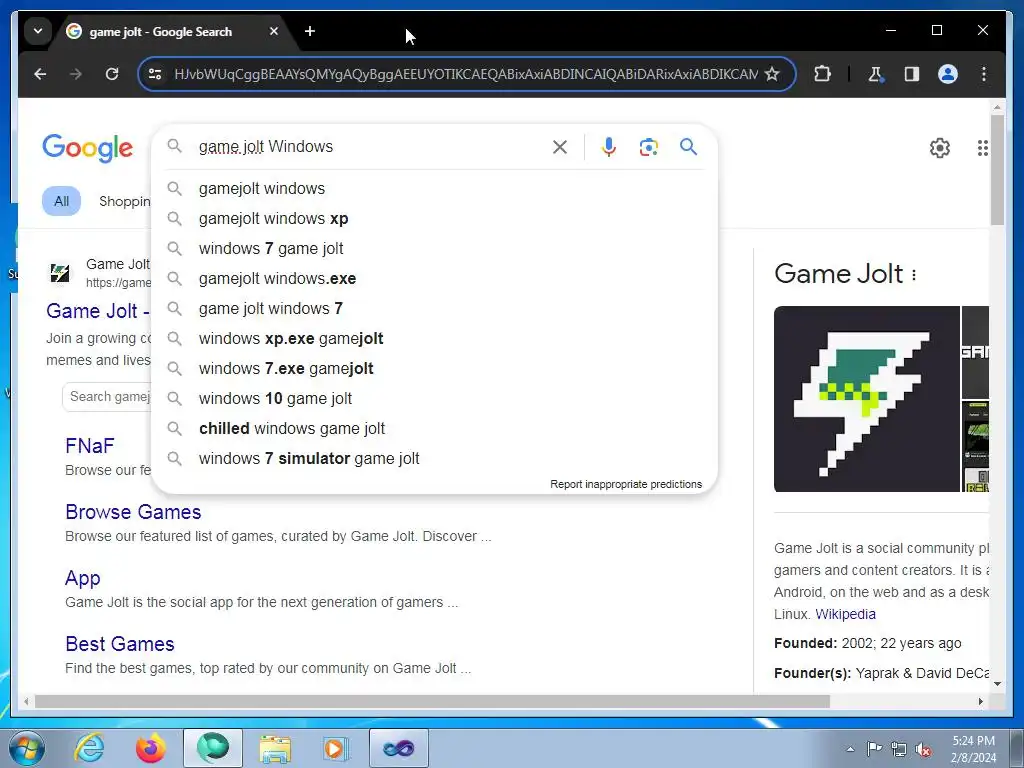This screenshot has height=768, width=1024.
Task: Click the vertical scrollbar thumb
Action: (x=997, y=170)
